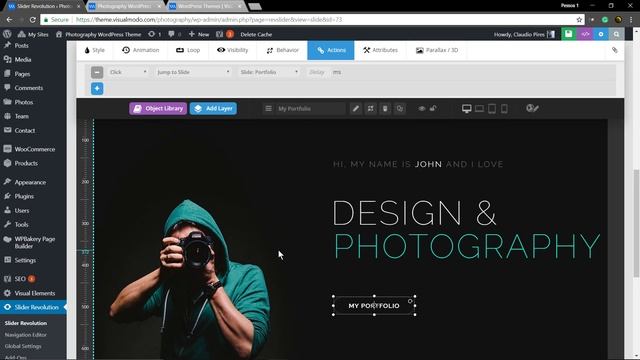This screenshot has height=360, width=640.
Task: Click the layer move/align arrows icon
Action: tap(371, 109)
